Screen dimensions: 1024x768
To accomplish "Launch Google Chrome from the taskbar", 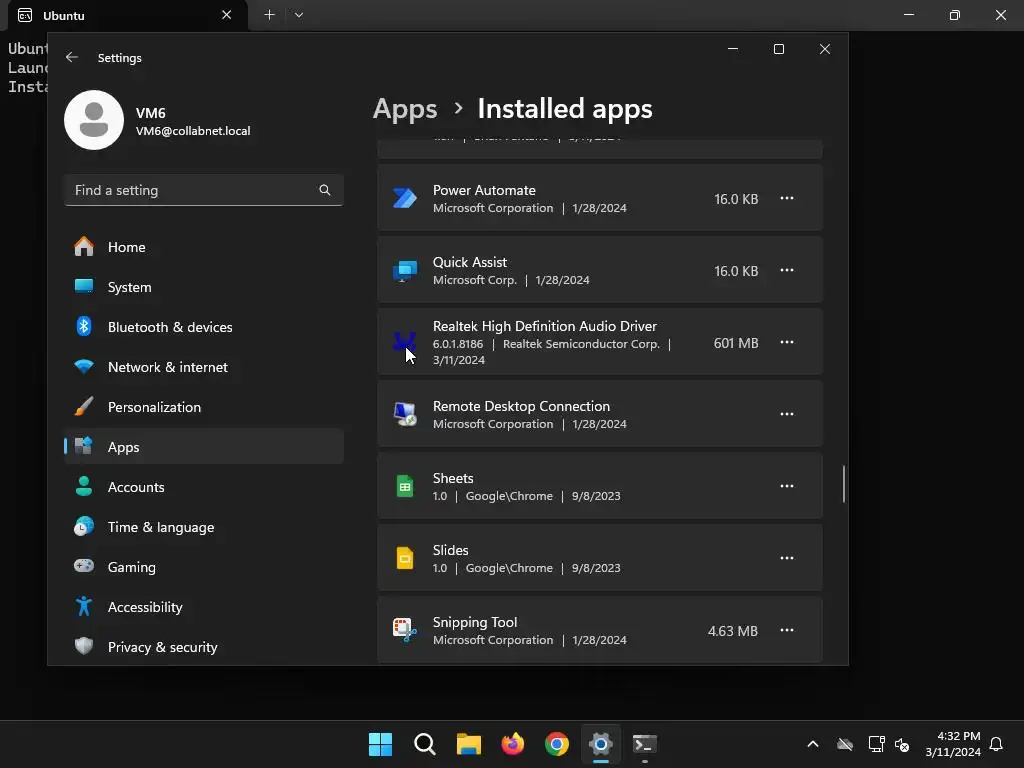I will click(557, 744).
